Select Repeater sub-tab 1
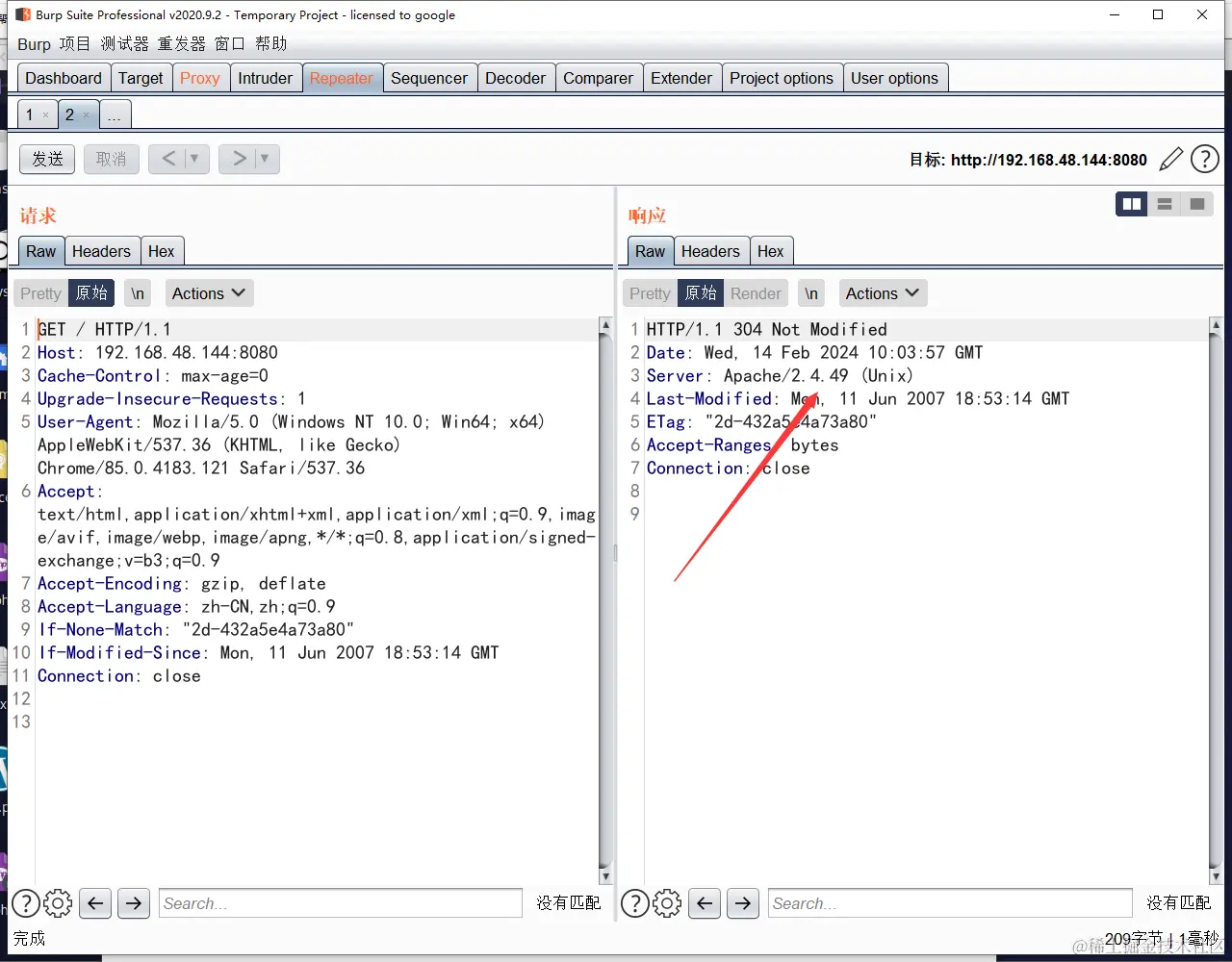This screenshot has height=962, width=1232. 30,115
